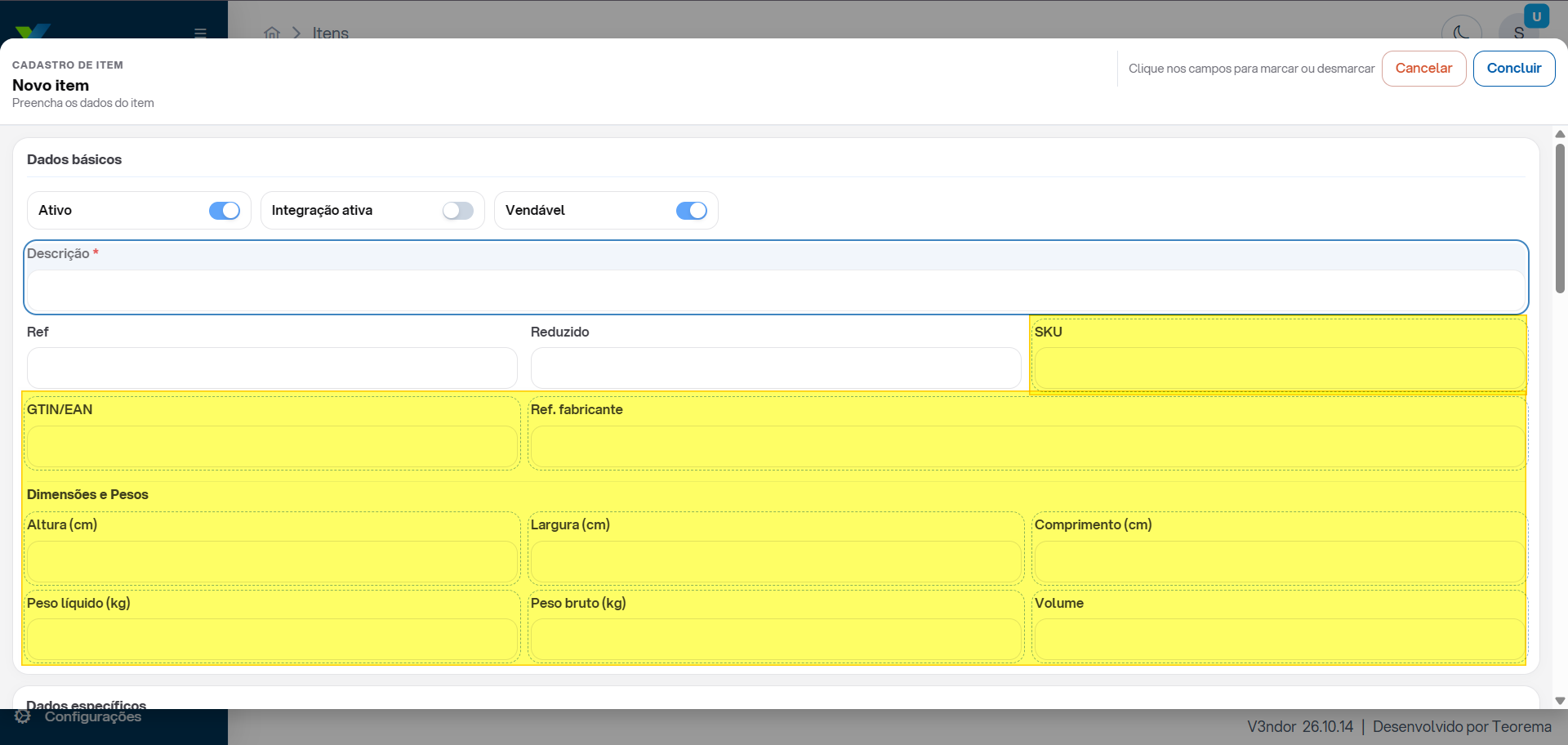This screenshot has height=745, width=1568.
Task: Click the 'Dados básicos' section heading
Action: pyautogui.click(x=74, y=159)
